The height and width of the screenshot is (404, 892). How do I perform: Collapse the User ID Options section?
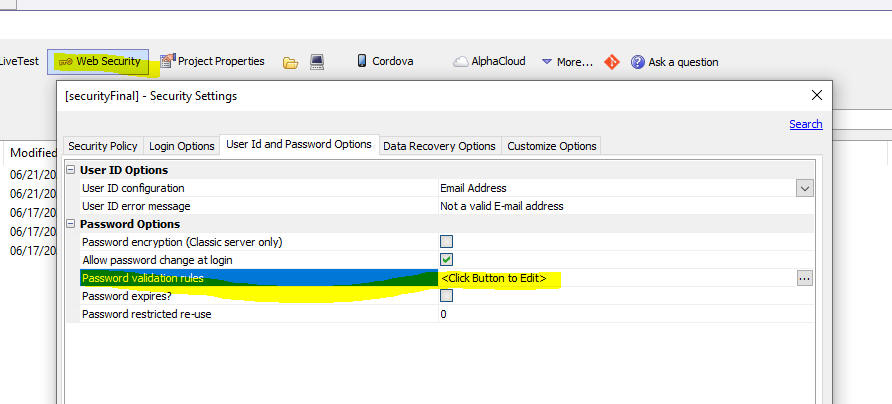pyautogui.click(x=71, y=170)
